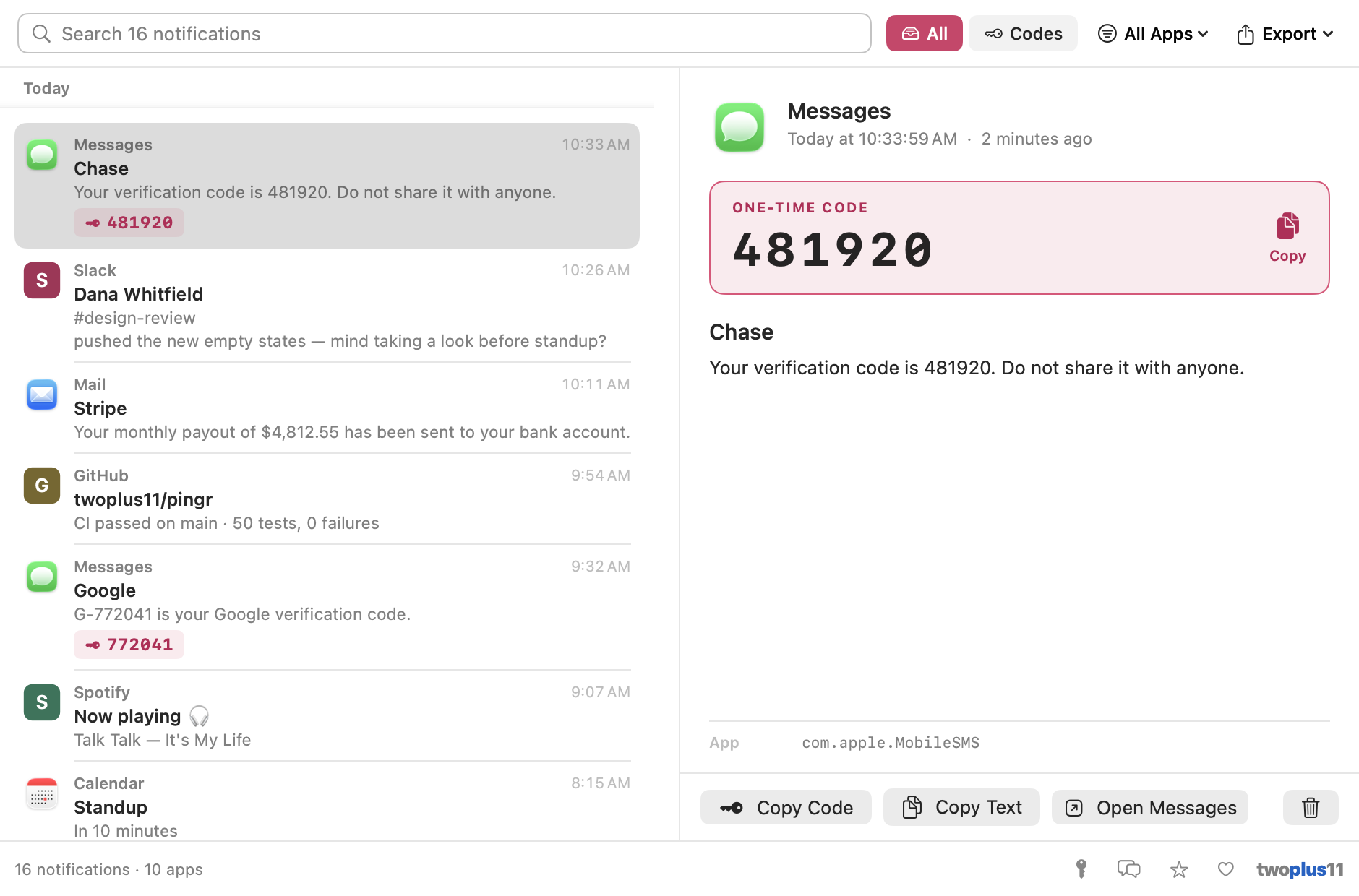Click the Copy Code button
Screen dimensions: 1359x896
click(x=786, y=808)
